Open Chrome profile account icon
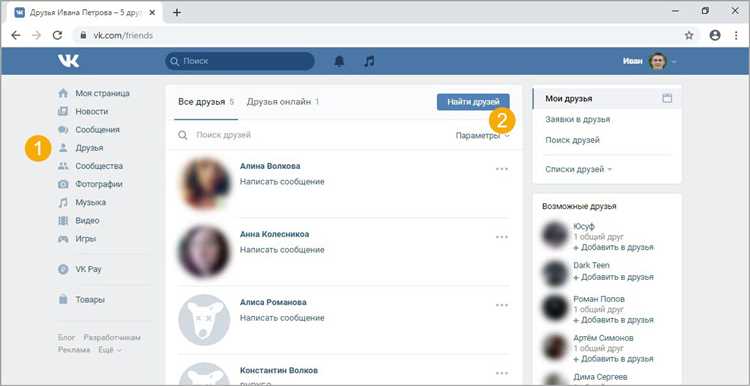Screen dimensions: 750x386 [x=715, y=35]
